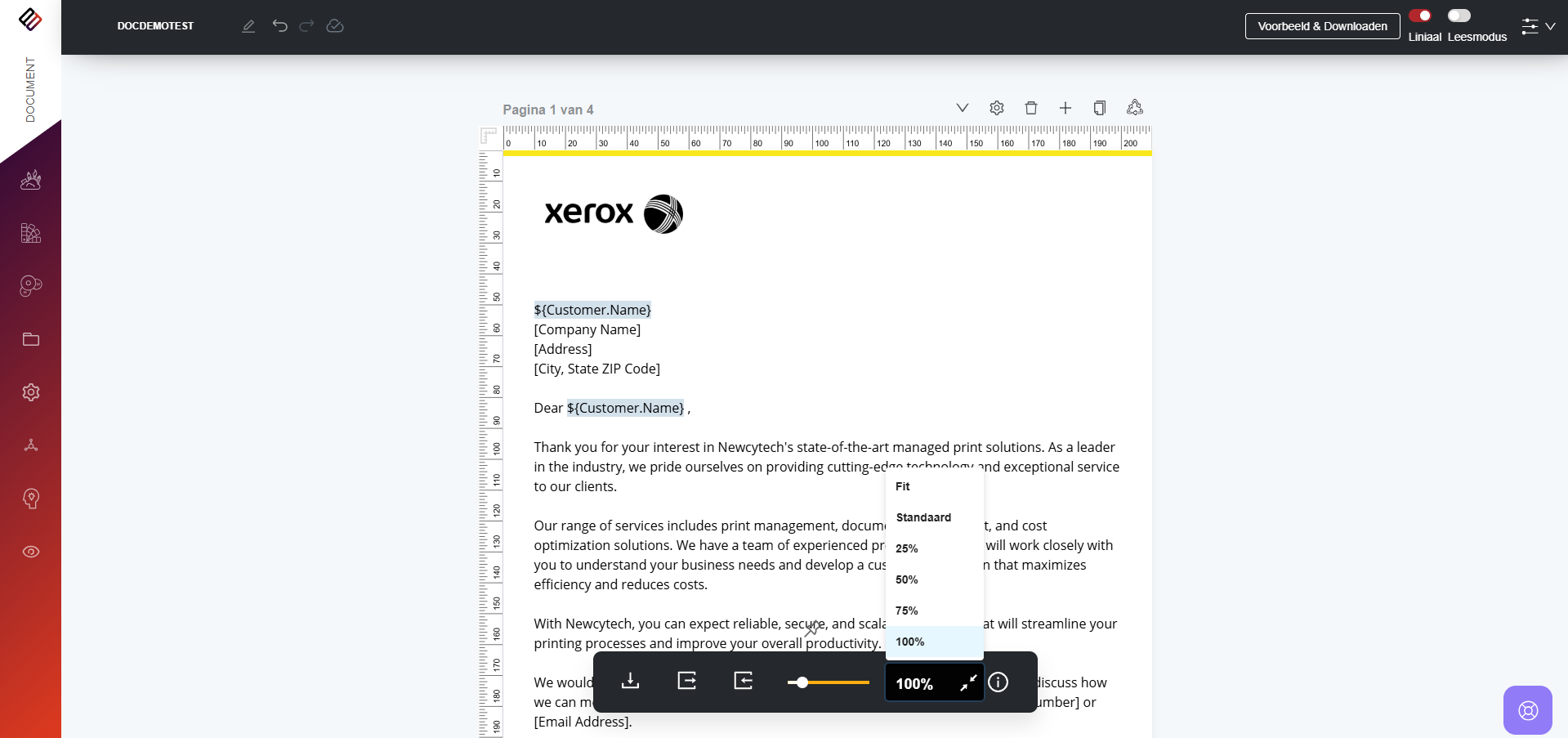Enable the Leesmodus toggle
This screenshot has width=1568, height=738.
tap(1459, 16)
